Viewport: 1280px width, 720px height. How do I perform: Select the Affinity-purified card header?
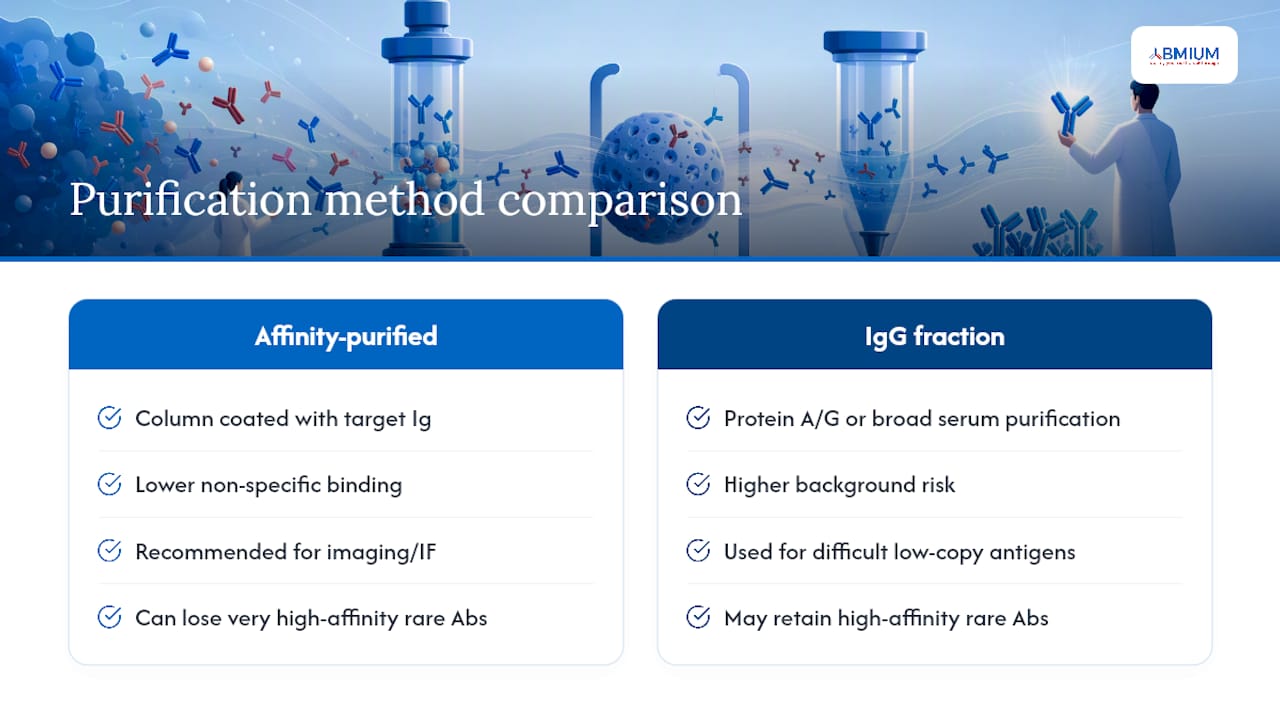click(346, 335)
